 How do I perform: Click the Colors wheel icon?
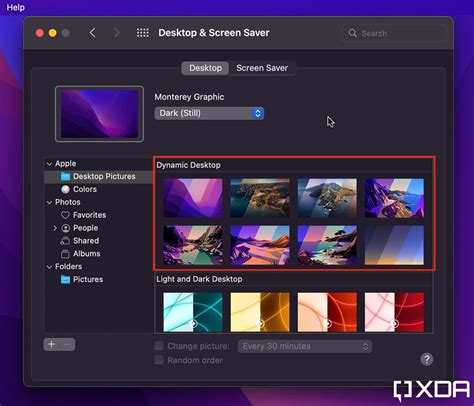(x=65, y=189)
